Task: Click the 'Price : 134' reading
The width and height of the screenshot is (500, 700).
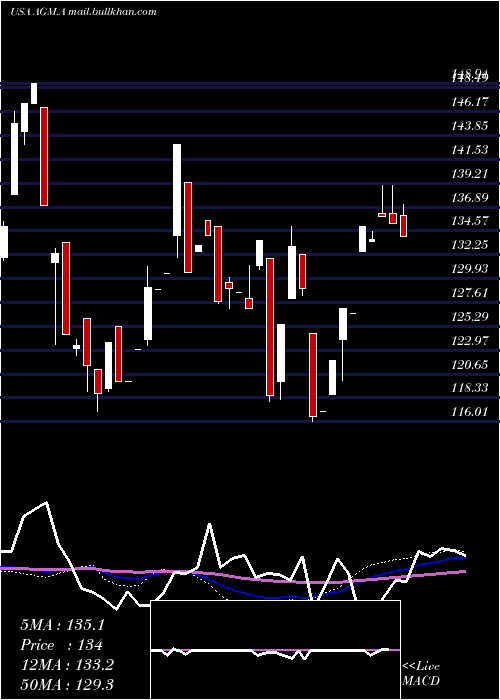Action: [x=62, y=645]
